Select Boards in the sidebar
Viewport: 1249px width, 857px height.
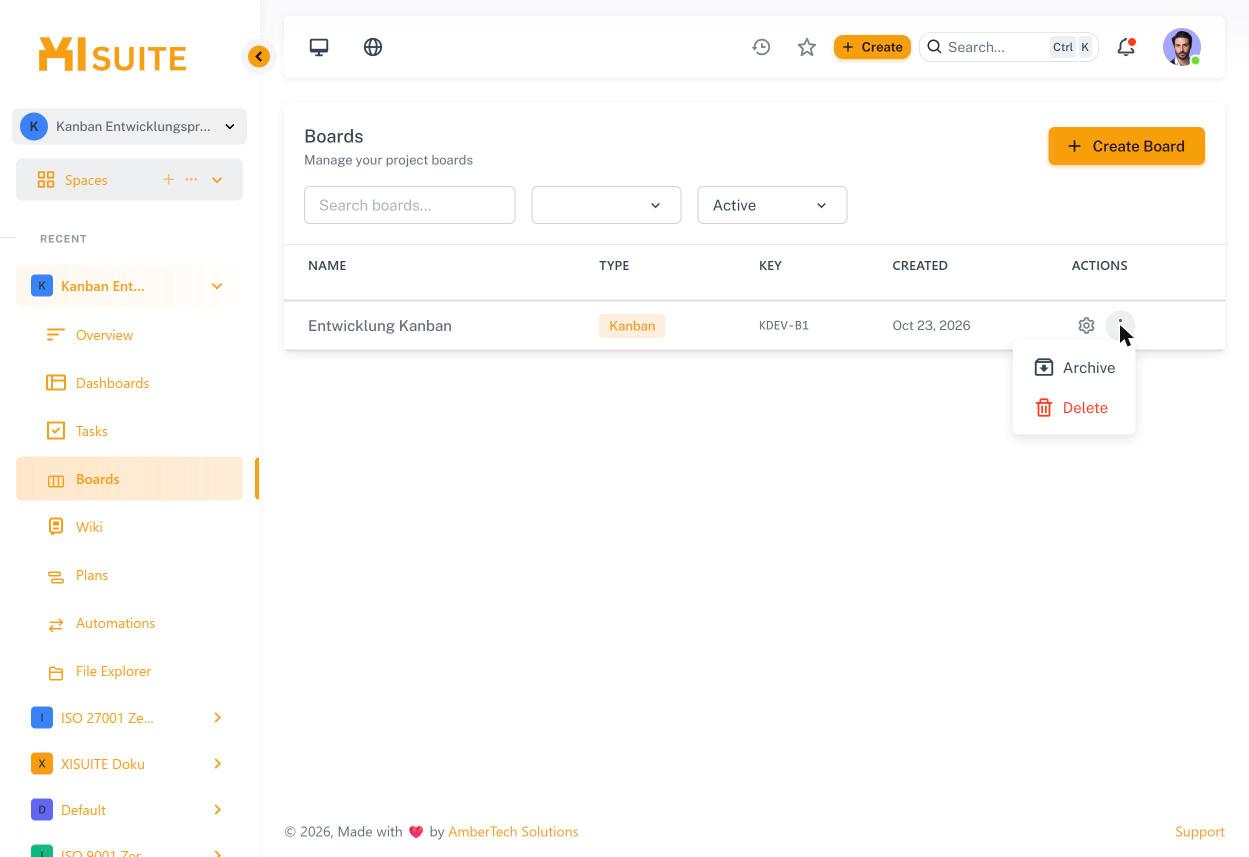[x=130, y=479]
